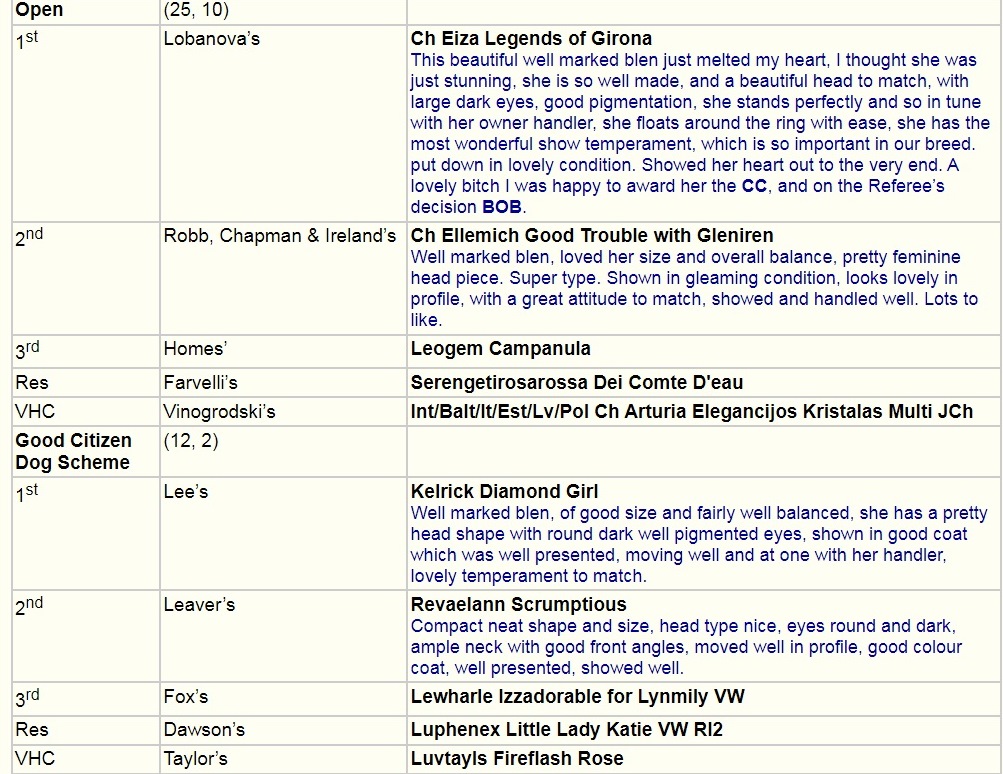Click the dog name Ch Eiza Legends of Girona
The width and height of the screenshot is (1003, 774).
coord(531,39)
